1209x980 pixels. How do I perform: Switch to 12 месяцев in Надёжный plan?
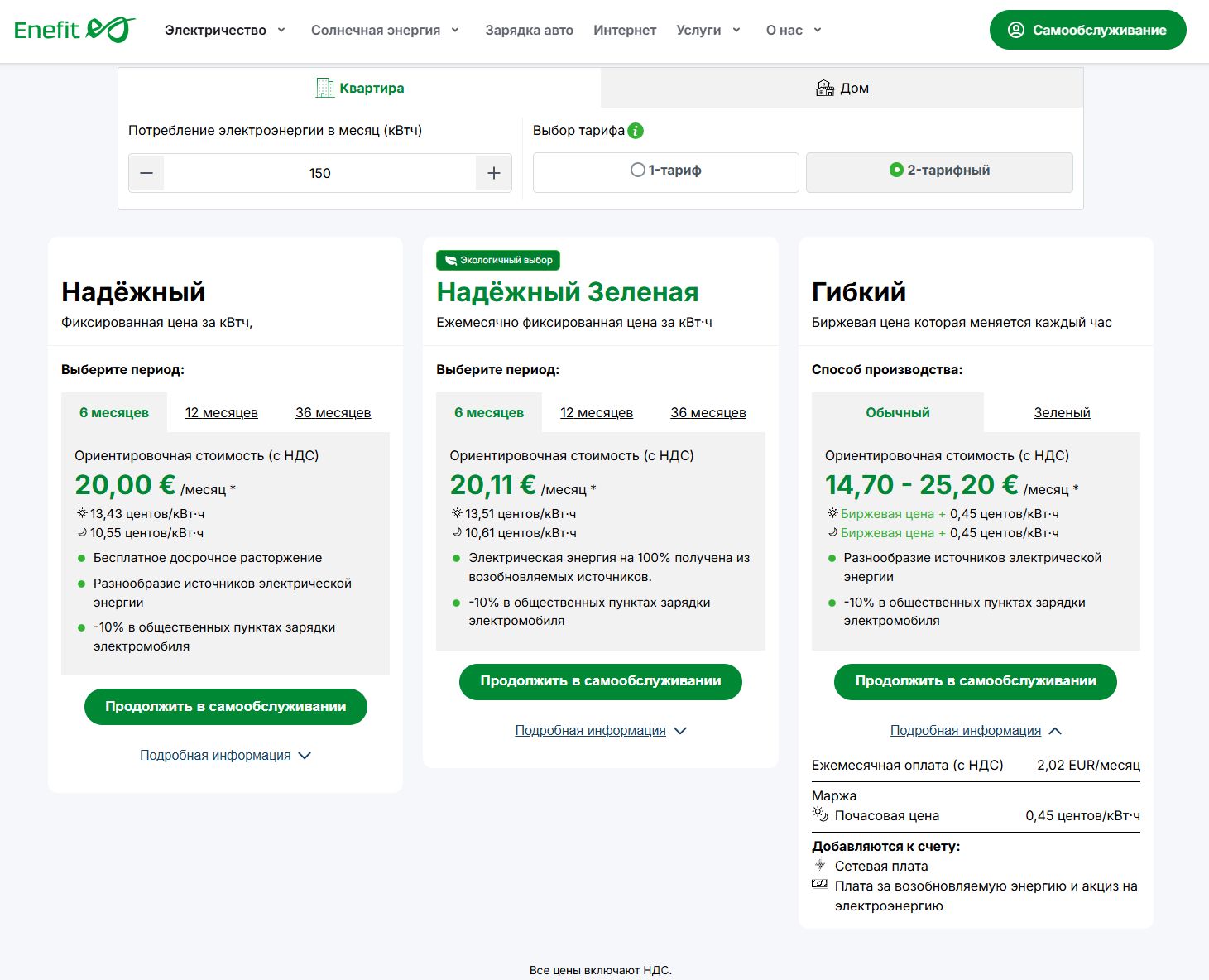tap(221, 412)
